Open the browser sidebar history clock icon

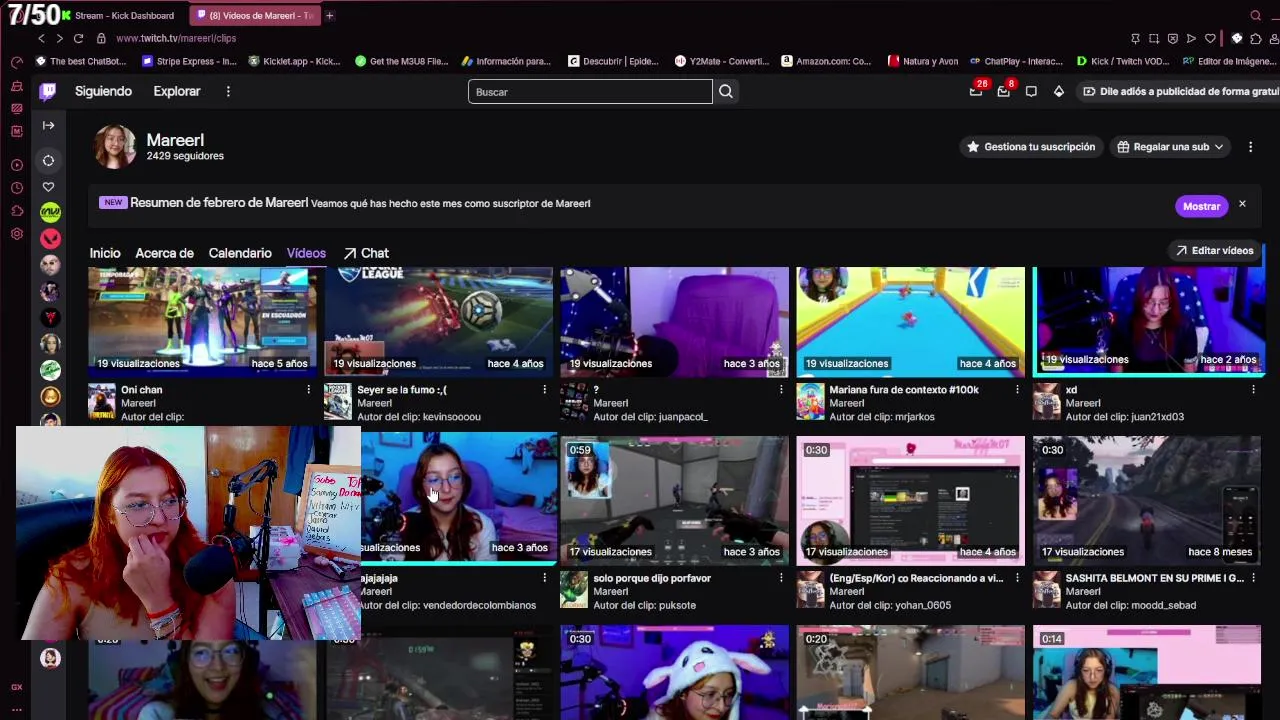[x=16, y=188]
